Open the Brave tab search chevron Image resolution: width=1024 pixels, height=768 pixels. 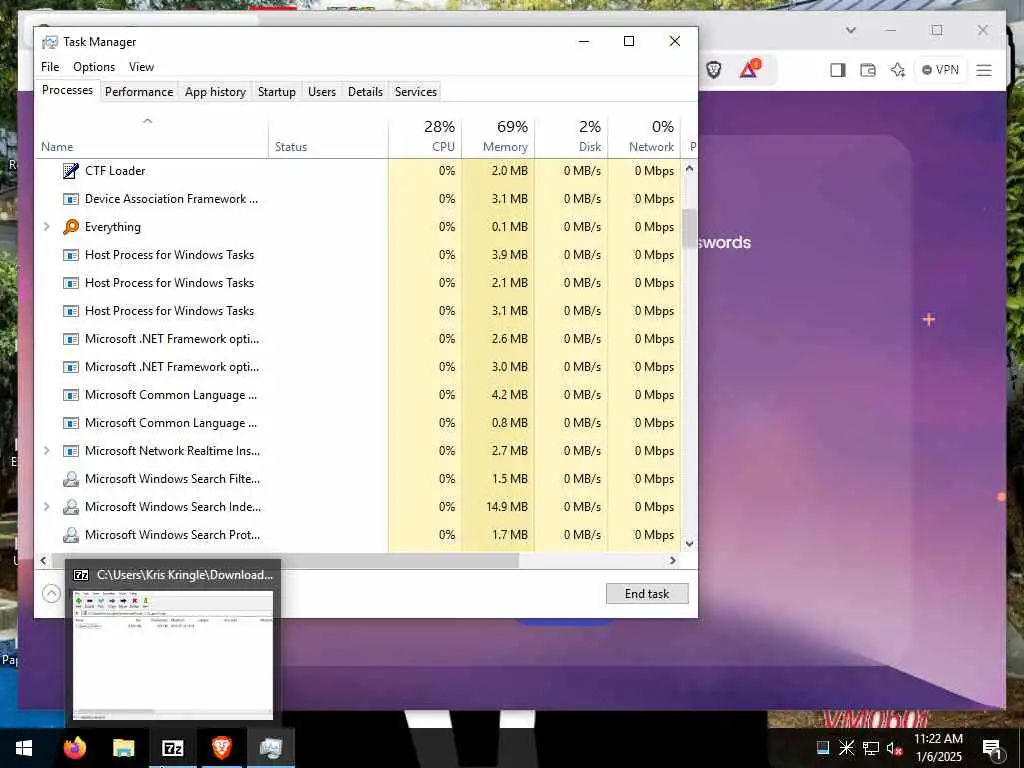[850, 30]
